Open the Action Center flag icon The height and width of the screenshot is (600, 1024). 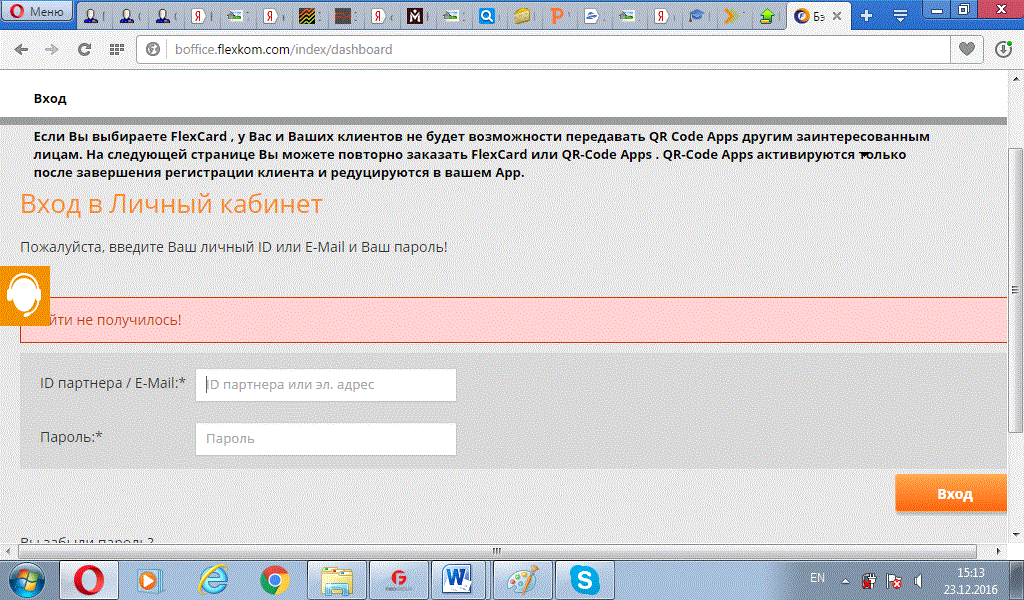894,580
